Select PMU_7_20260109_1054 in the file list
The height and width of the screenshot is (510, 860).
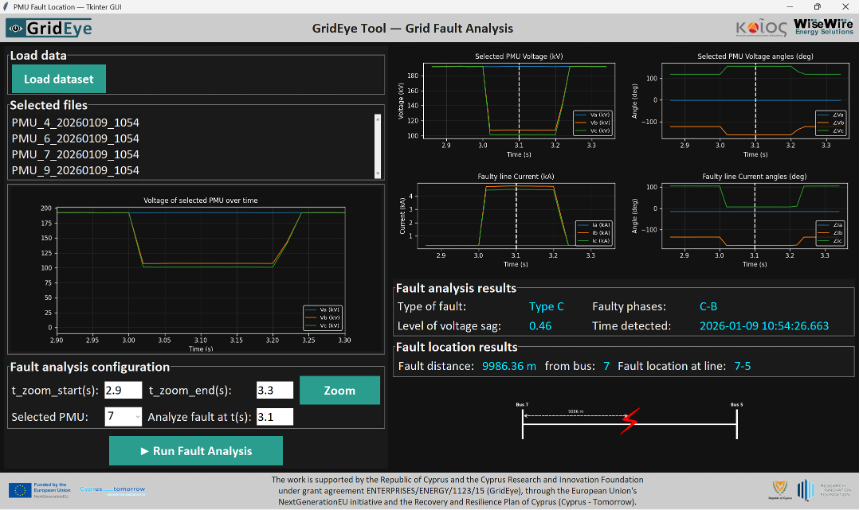coord(75,154)
